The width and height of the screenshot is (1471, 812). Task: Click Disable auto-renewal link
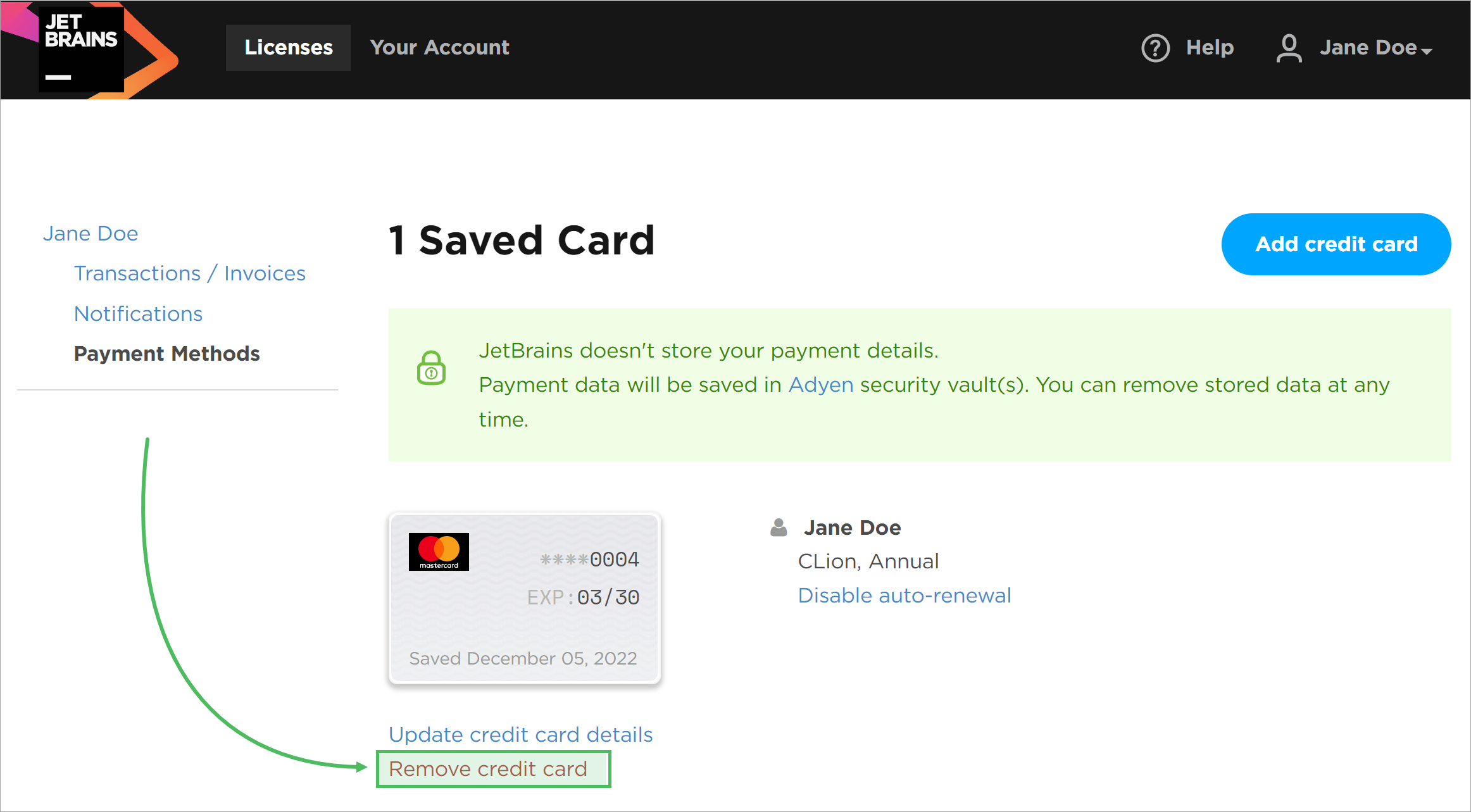[x=905, y=596]
